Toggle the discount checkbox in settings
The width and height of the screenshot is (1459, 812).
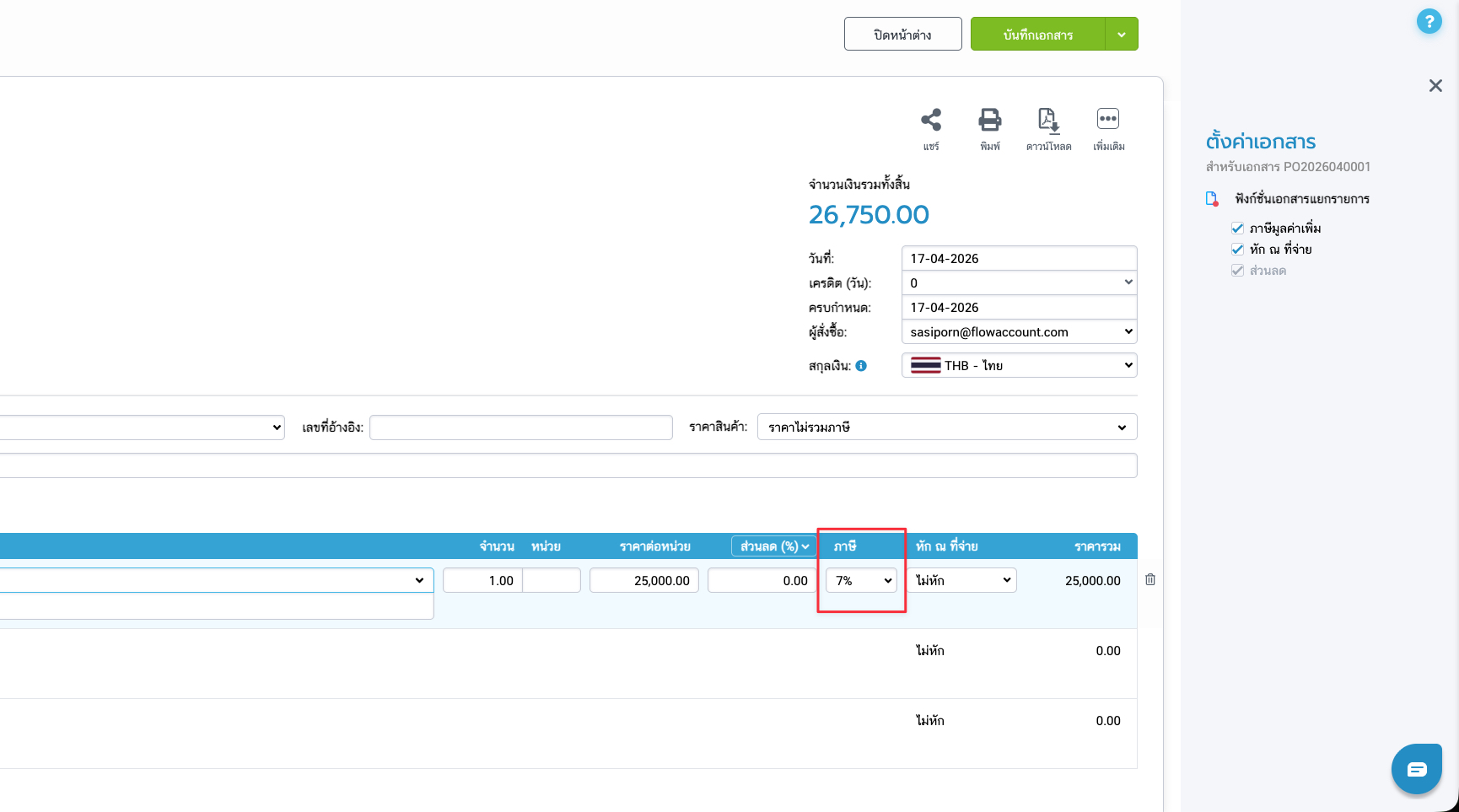tap(1237, 271)
